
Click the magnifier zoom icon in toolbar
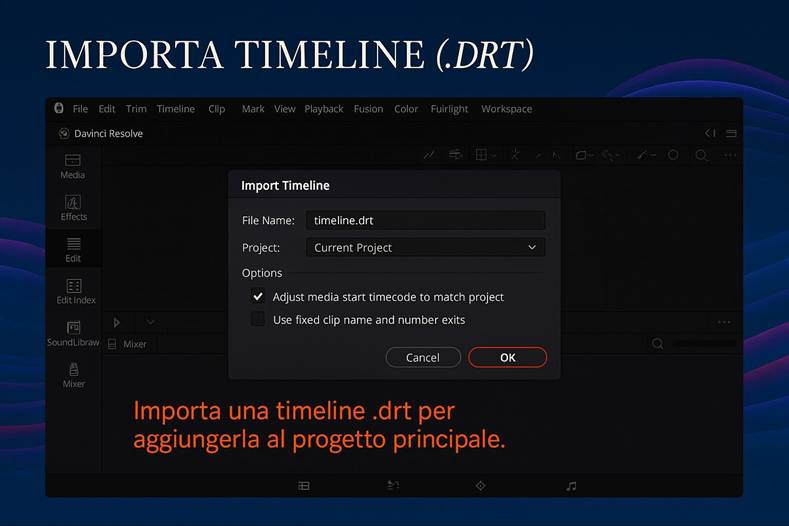click(x=701, y=156)
